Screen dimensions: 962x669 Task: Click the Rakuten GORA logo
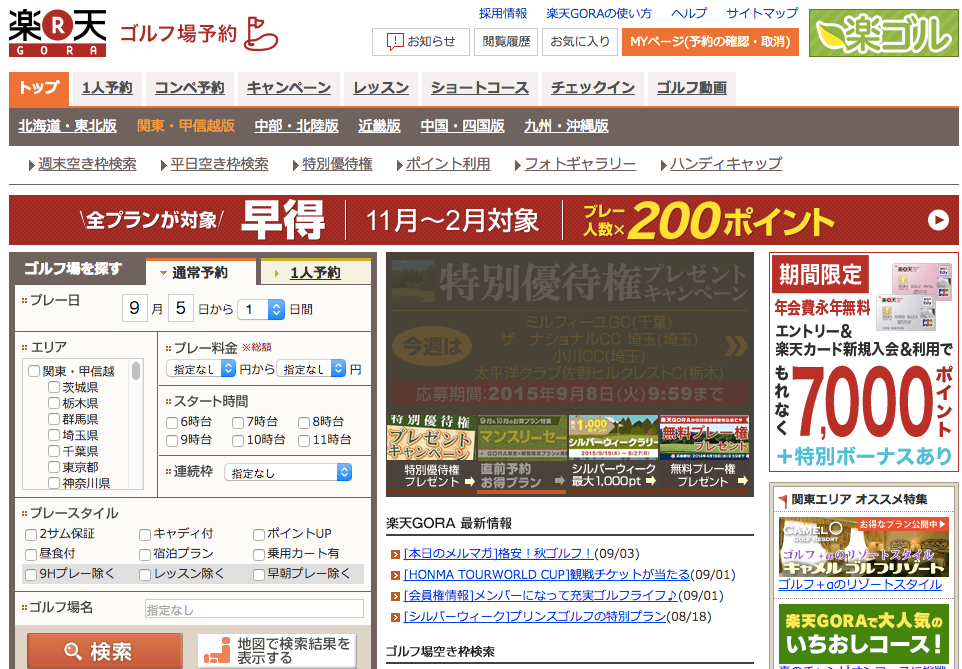[58, 33]
